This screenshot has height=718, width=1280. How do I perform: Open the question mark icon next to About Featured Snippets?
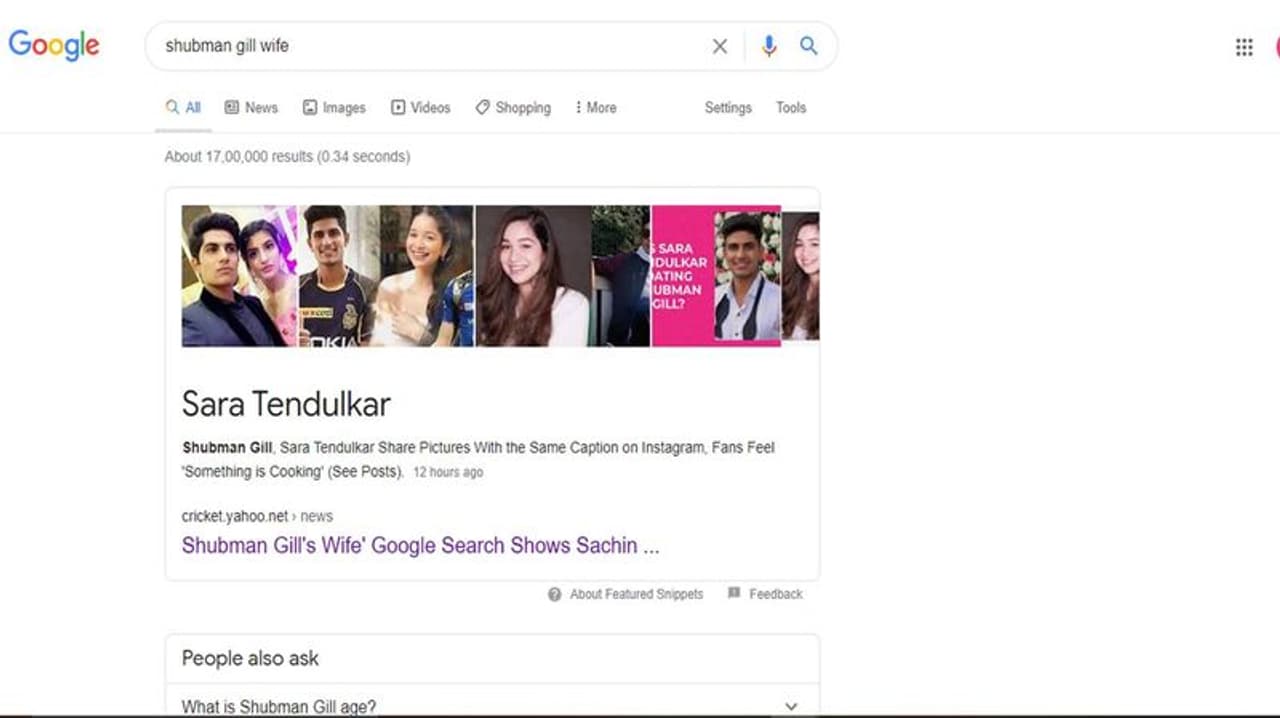553,594
